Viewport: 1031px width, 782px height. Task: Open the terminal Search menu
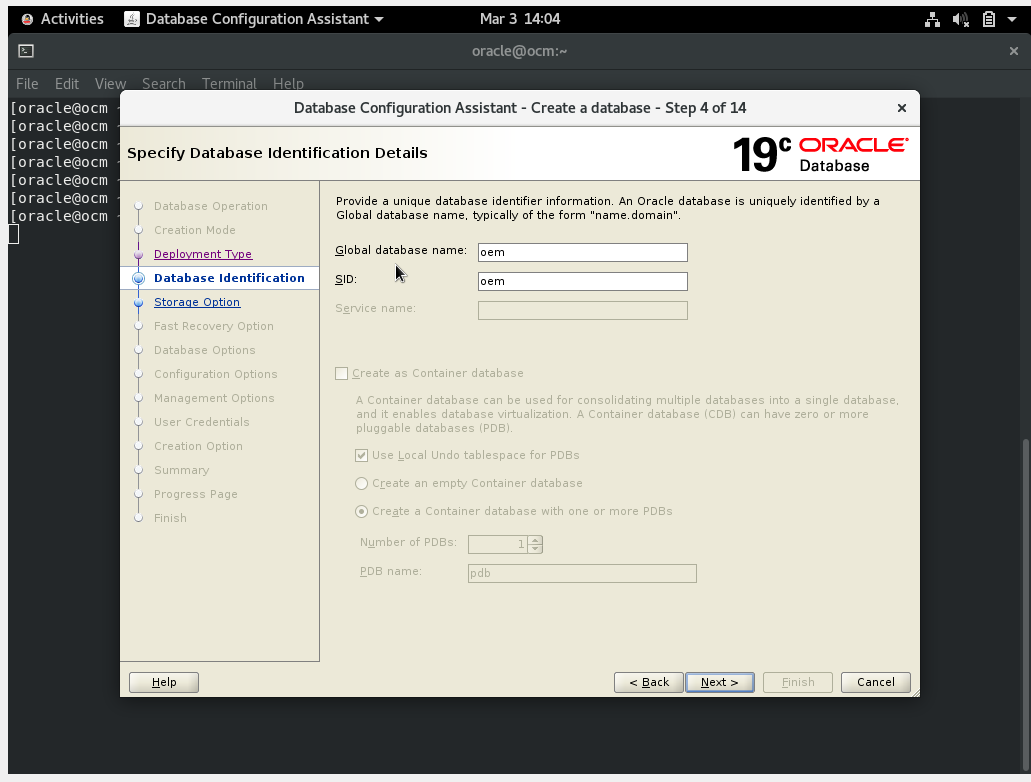(x=164, y=84)
